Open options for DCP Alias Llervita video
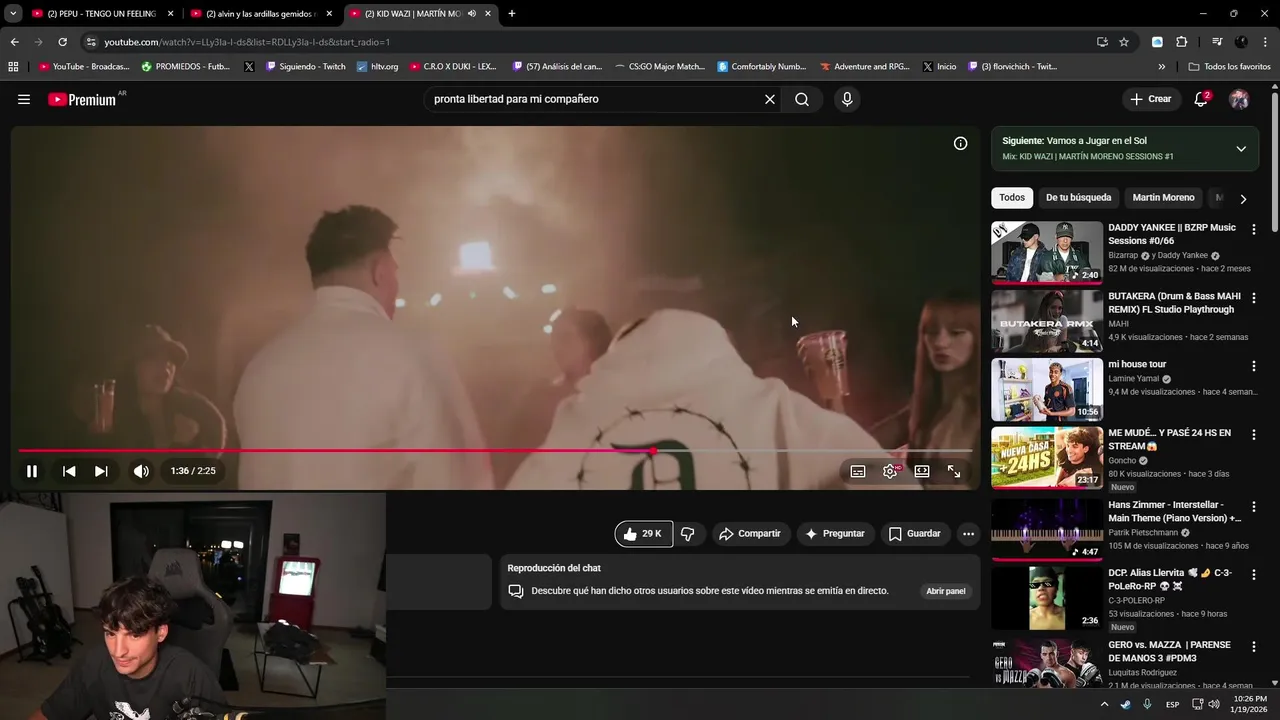 point(1253,575)
